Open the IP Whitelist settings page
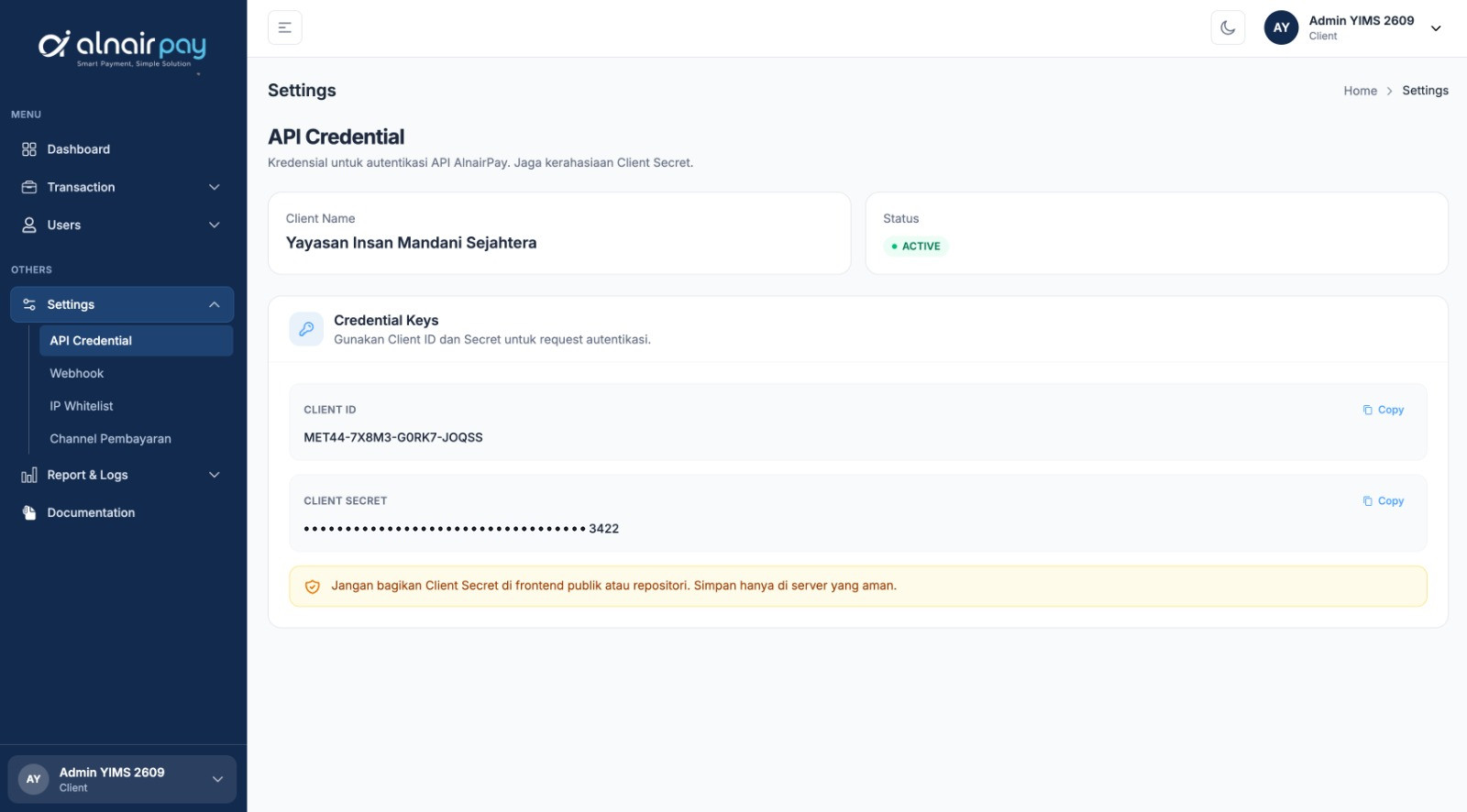Screen dimensions: 1467x812 pyautogui.click(x=136, y=406)
